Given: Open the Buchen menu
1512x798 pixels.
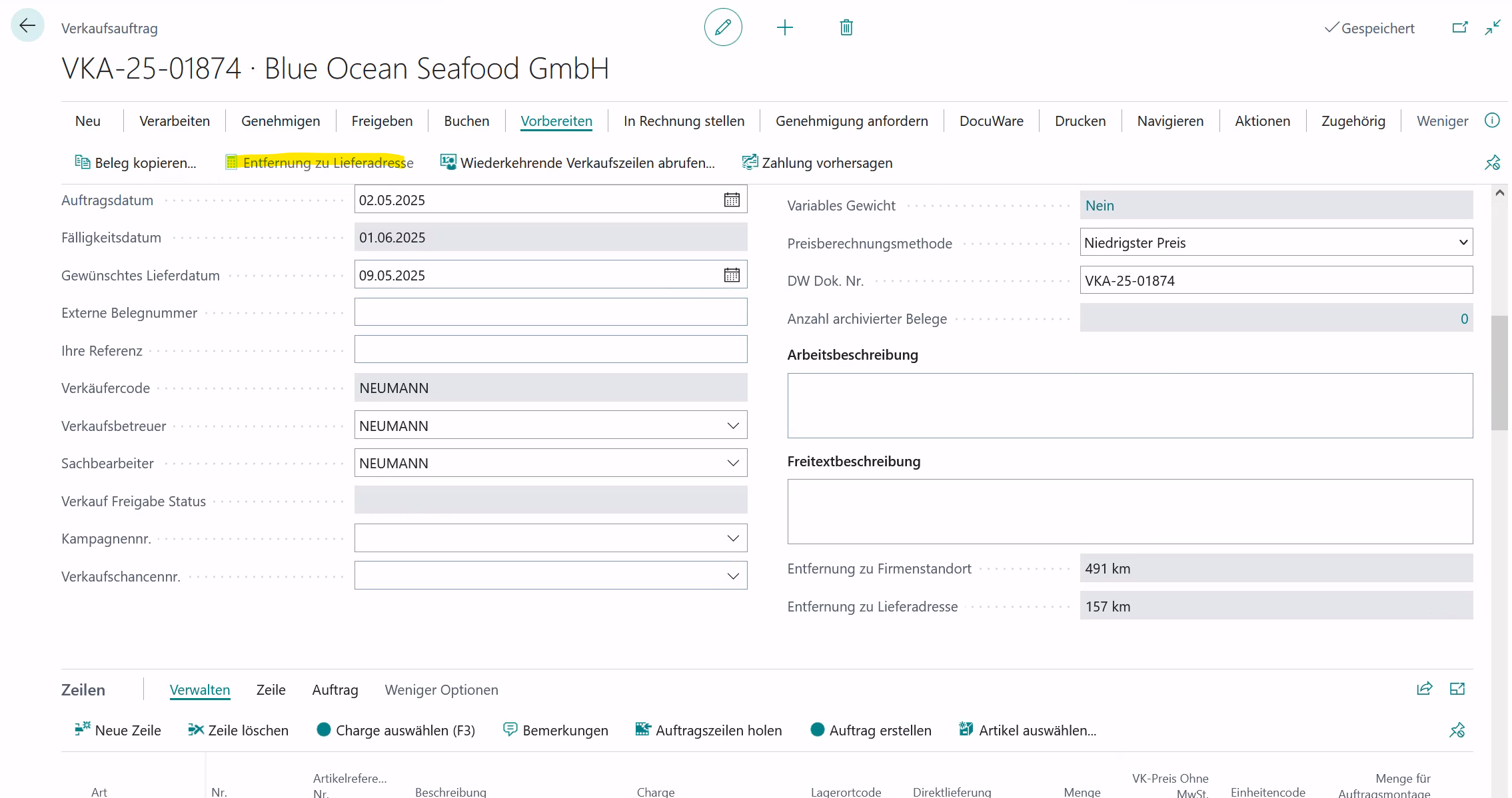Looking at the screenshot, I should (466, 121).
